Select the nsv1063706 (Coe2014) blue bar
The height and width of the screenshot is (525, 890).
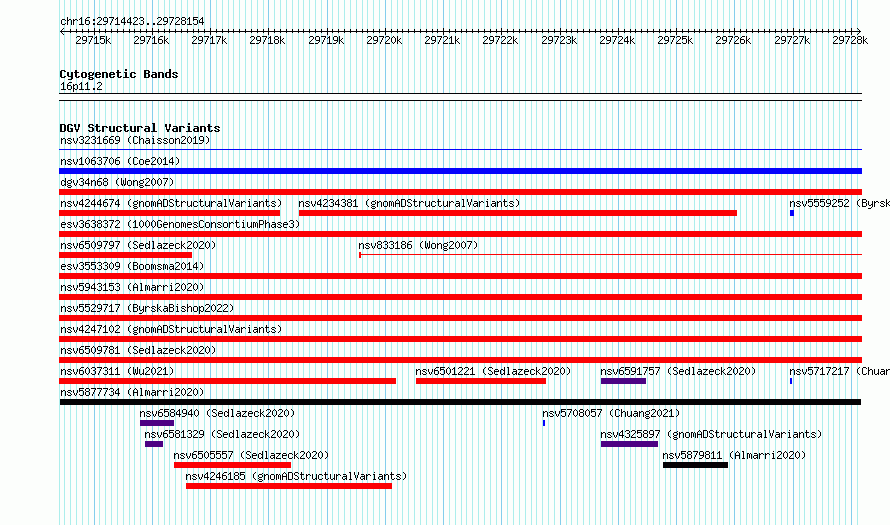click(460, 171)
